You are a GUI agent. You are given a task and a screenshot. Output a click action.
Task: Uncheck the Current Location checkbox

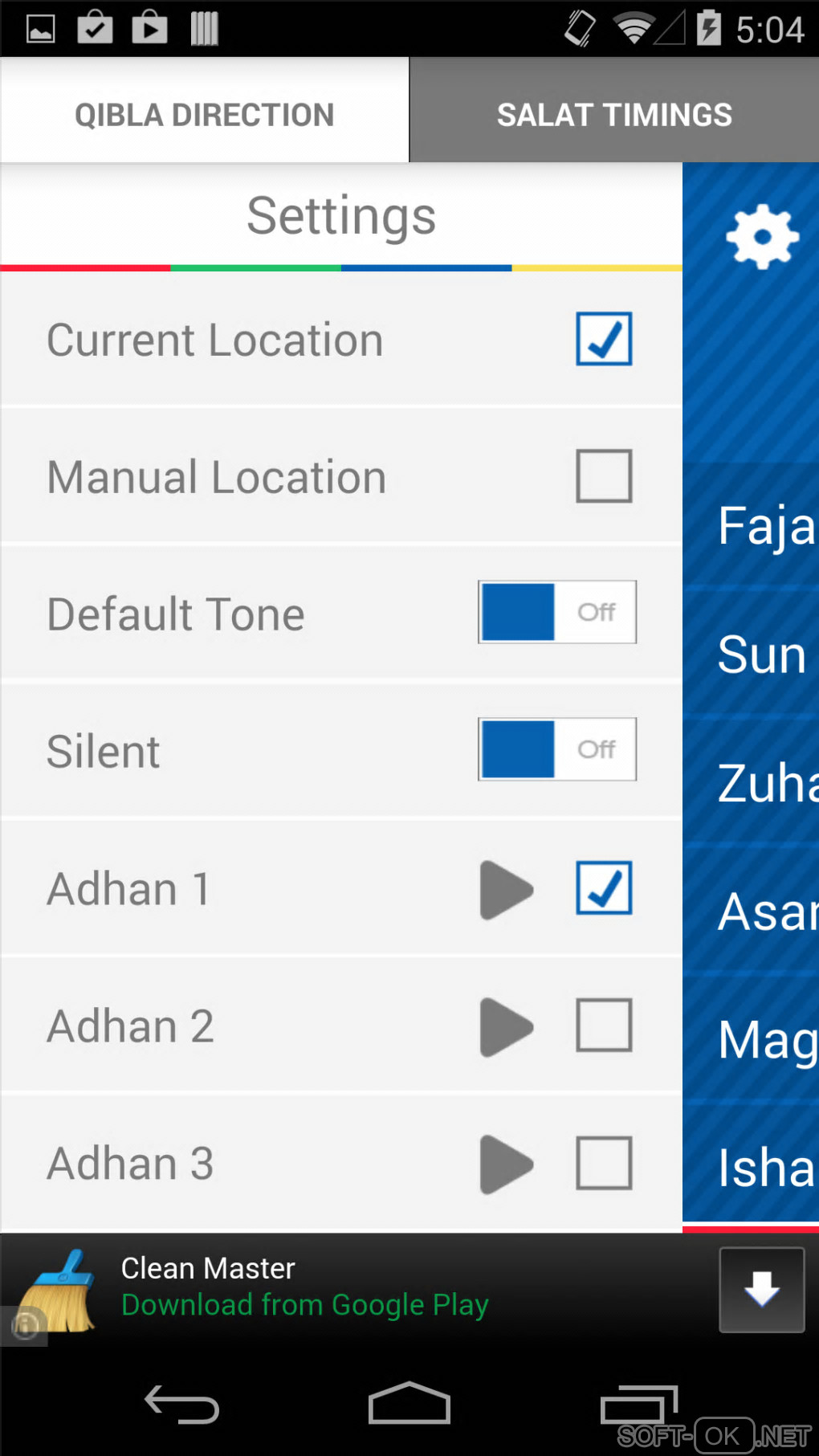coord(604,339)
